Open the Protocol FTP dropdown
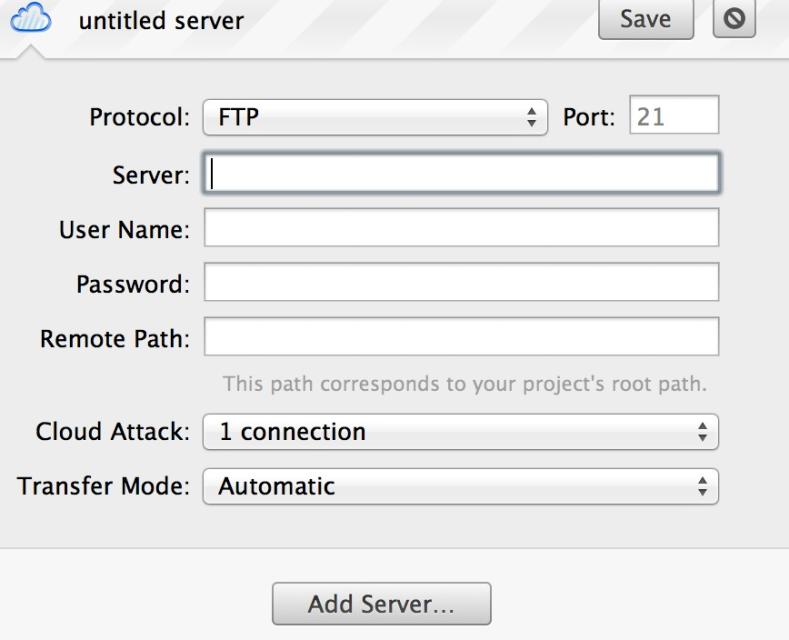Image resolution: width=789 pixels, height=640 pixels. point(375,117)
